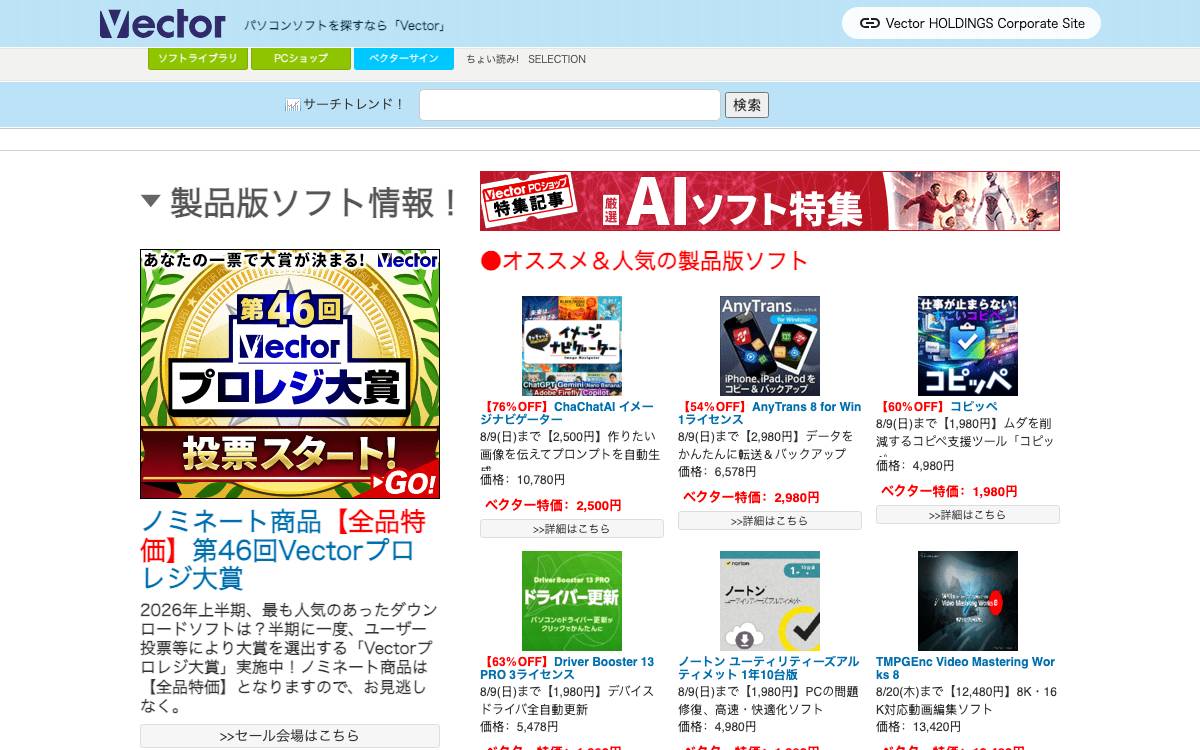Click the 価格: 6,578円 text
The width and height of the screenshot is (1200, 750).
point(717,472)
